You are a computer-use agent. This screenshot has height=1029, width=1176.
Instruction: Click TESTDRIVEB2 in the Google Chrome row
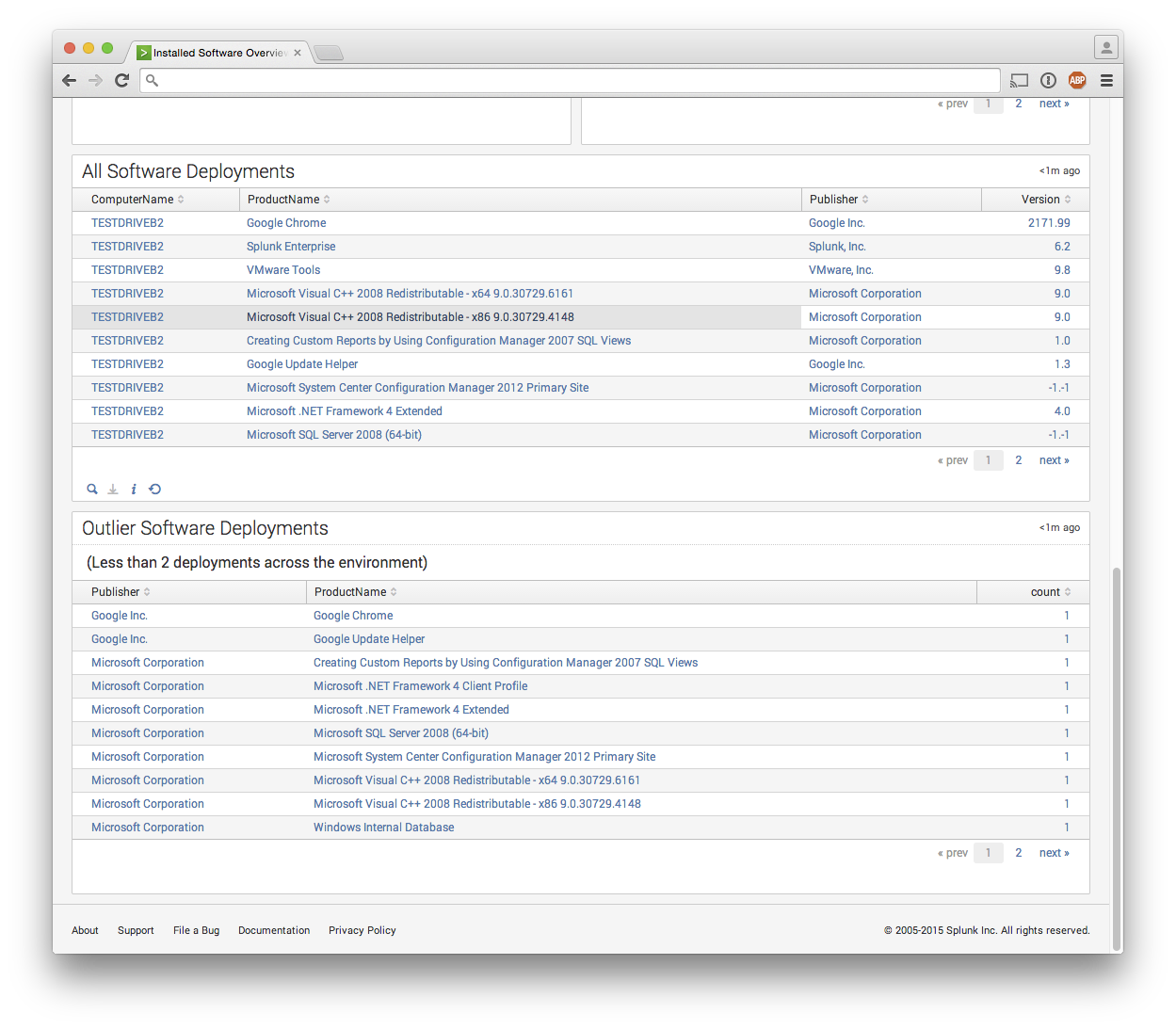127,223
